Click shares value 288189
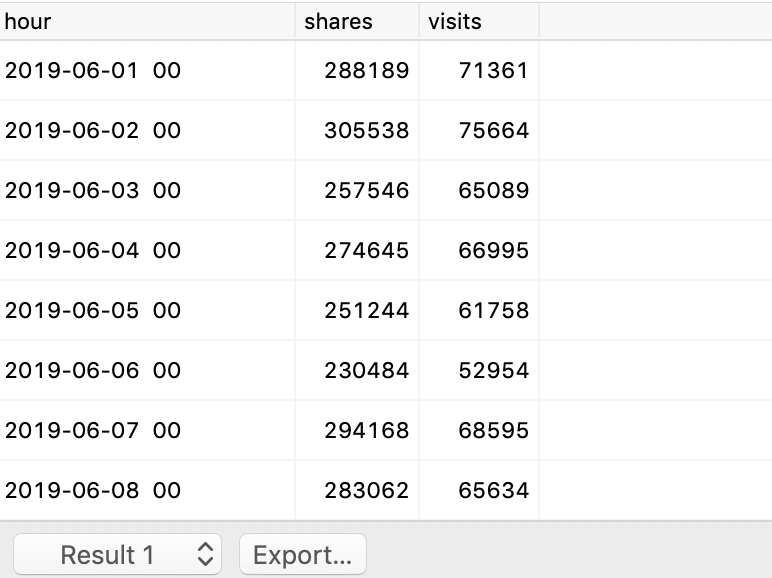 point(366,71)
